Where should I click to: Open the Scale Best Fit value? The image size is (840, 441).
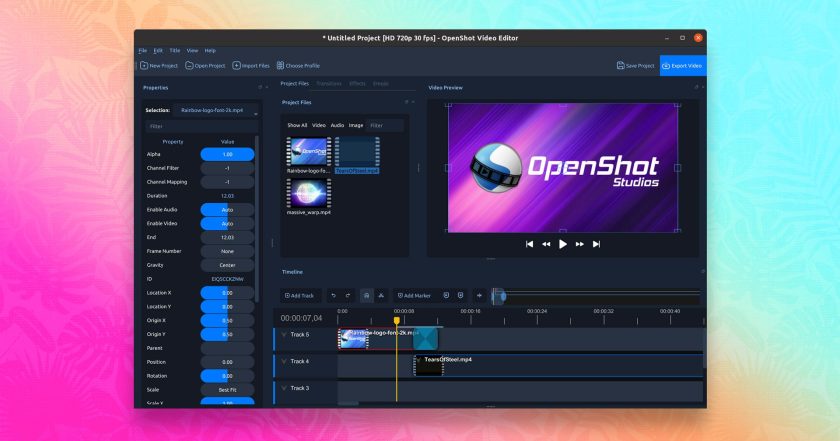(x=227, y=390)
